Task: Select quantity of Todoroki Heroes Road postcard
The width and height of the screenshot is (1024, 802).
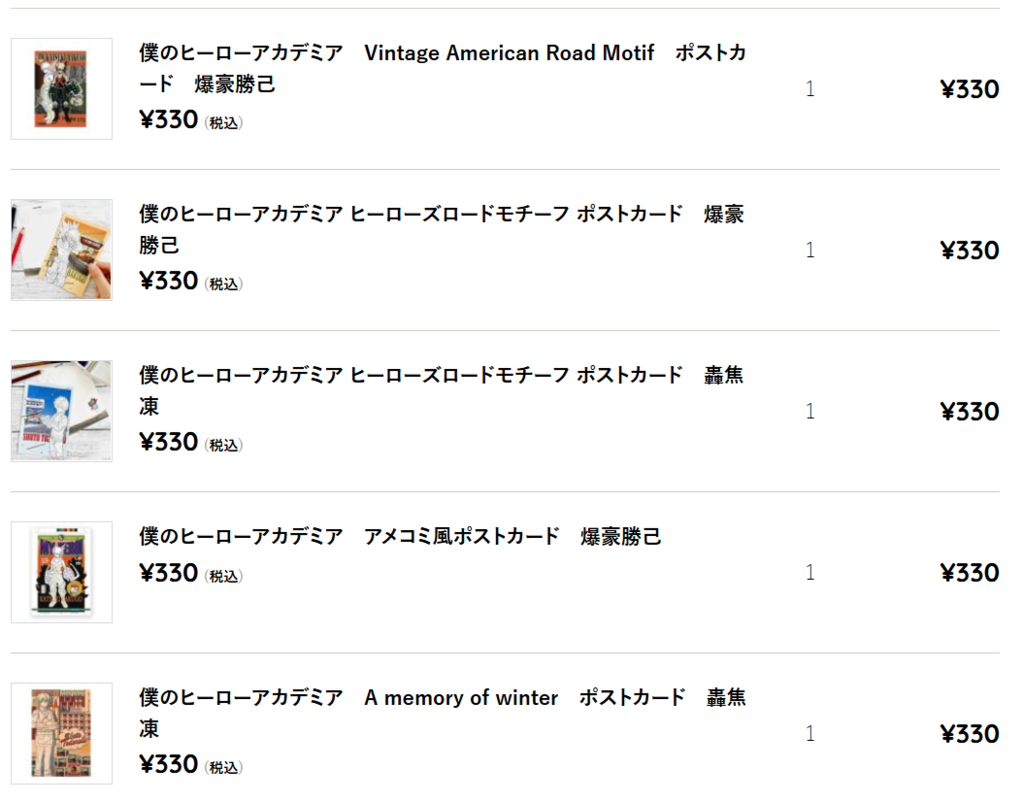Action: (x=810, y=411)
